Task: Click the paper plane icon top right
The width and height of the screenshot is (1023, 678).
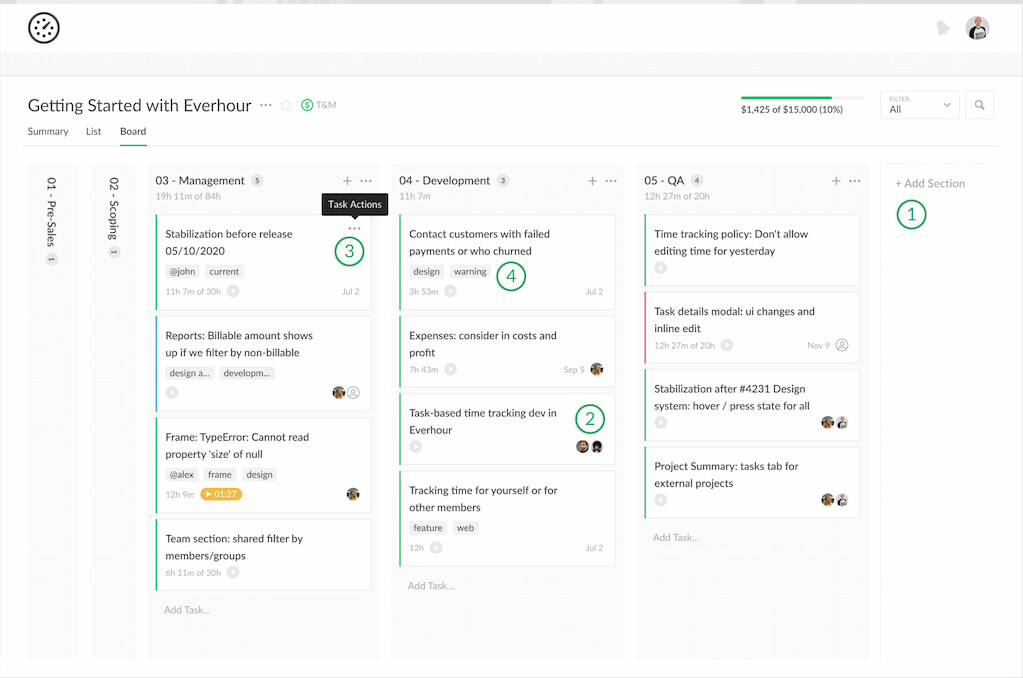Action: tap(943, 28)
